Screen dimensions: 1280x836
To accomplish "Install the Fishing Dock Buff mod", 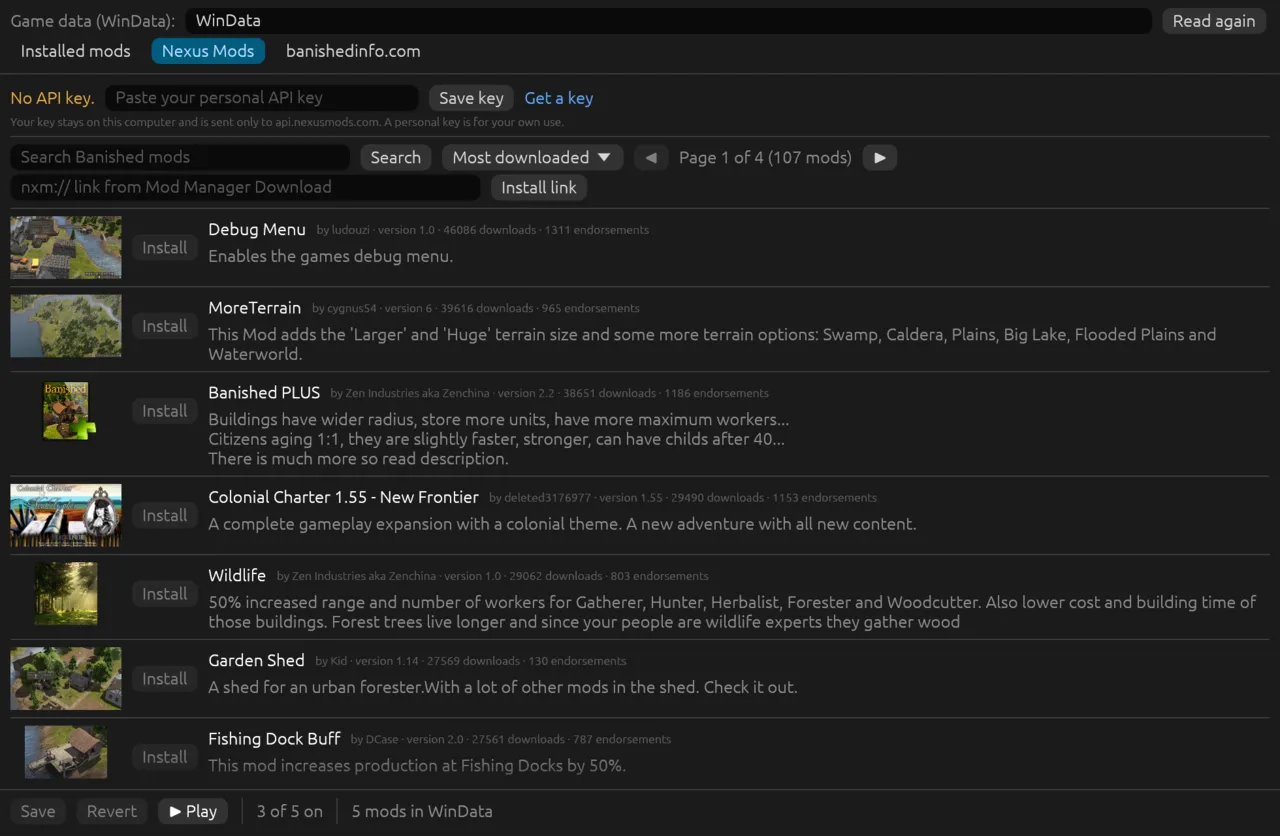I will coord(165,757).
